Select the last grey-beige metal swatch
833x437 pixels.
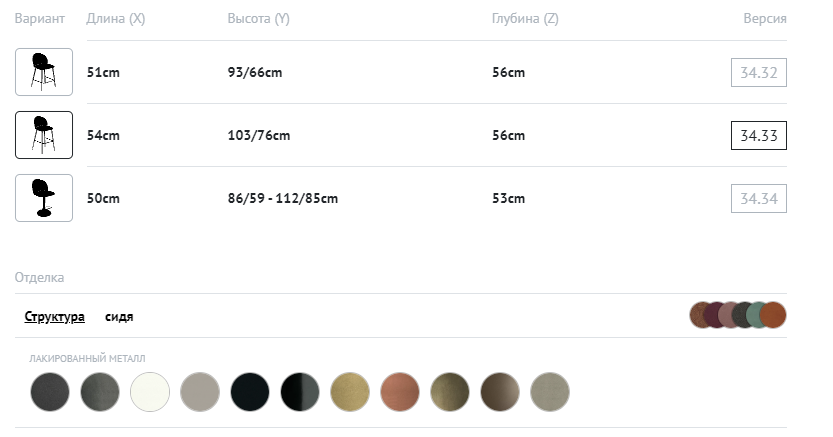[550, 391]
